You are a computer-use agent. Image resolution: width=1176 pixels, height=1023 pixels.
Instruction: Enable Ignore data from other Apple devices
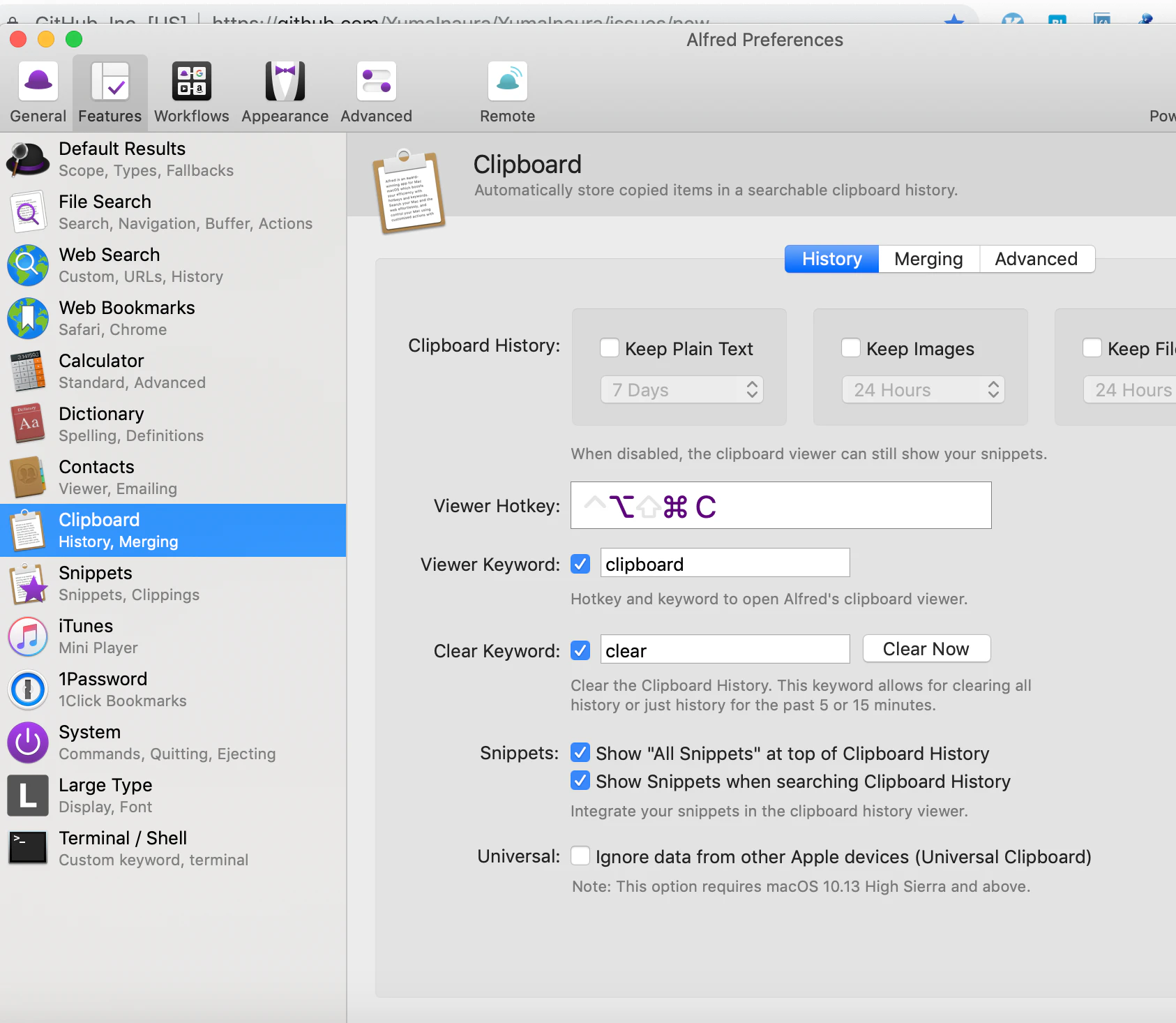click(580, 856)
